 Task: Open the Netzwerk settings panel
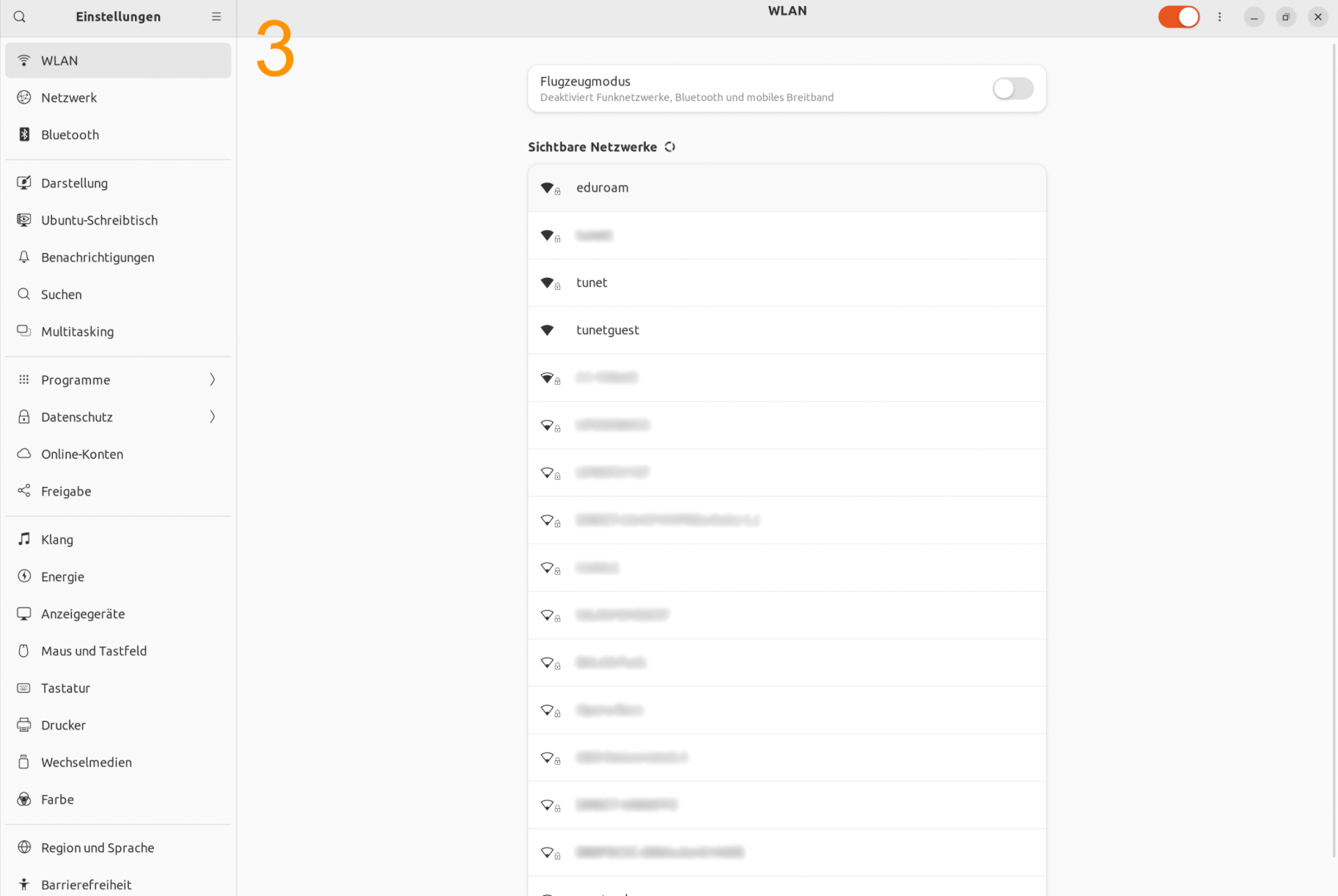pyautogui.click(x=118, y=98)
